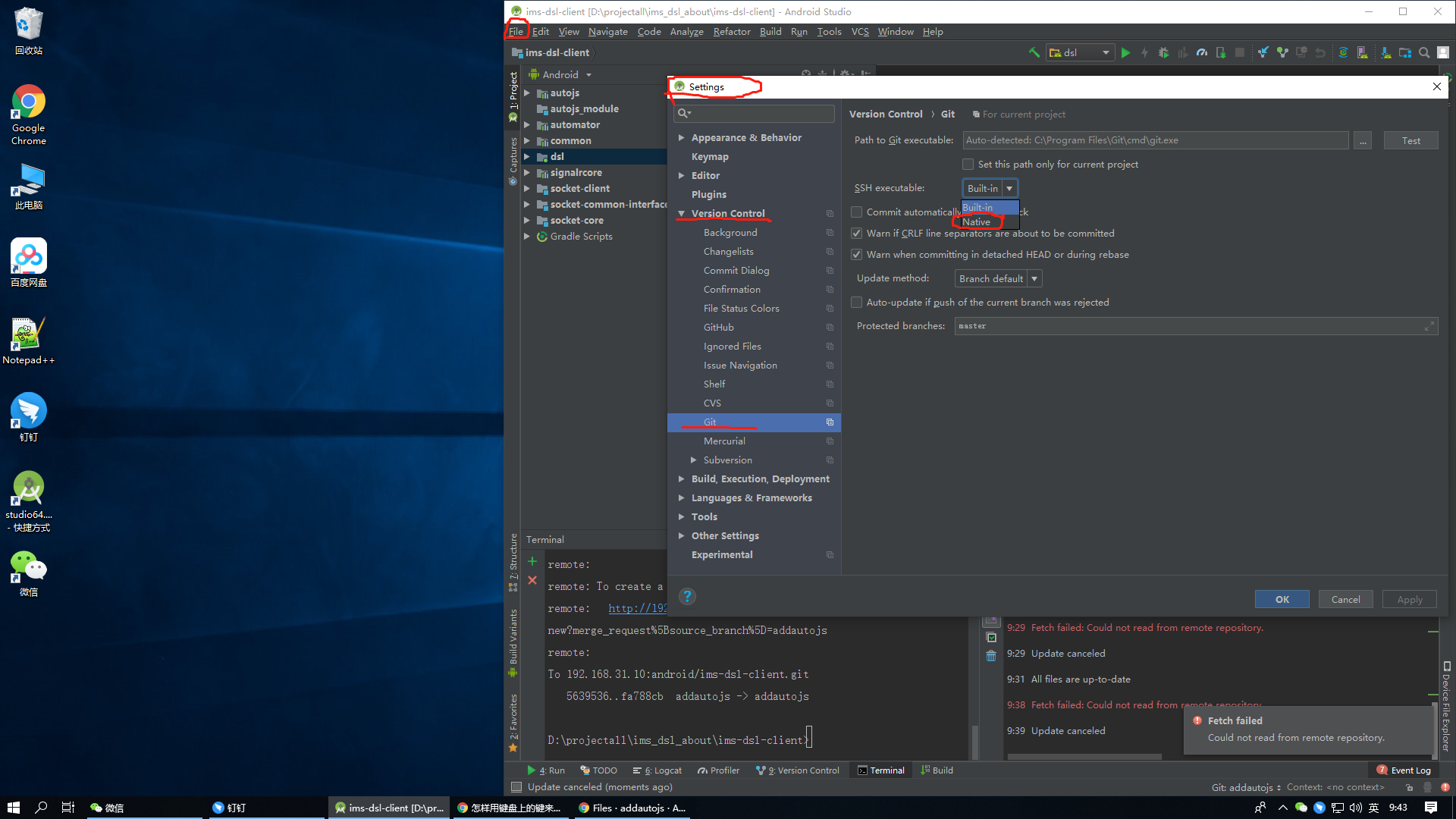The image size is (1456, 819).
Task: Select Built-in option in SSH dropdown list
Action: pos(990,208)
